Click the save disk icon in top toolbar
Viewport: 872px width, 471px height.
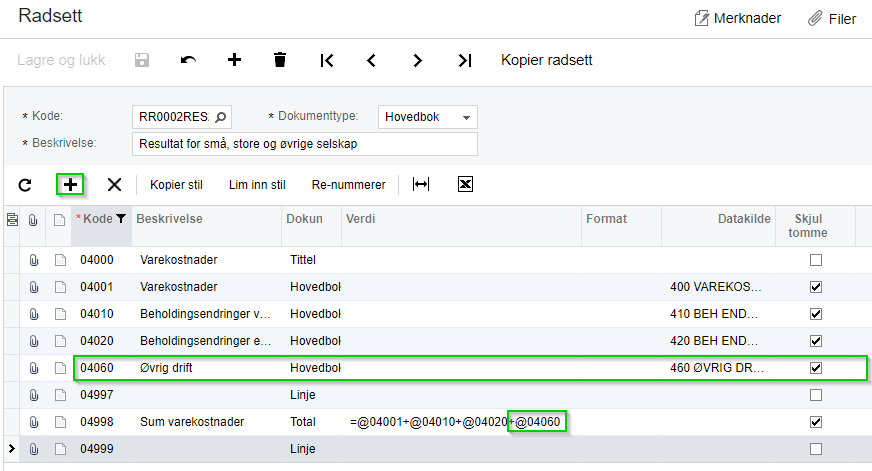142,60
